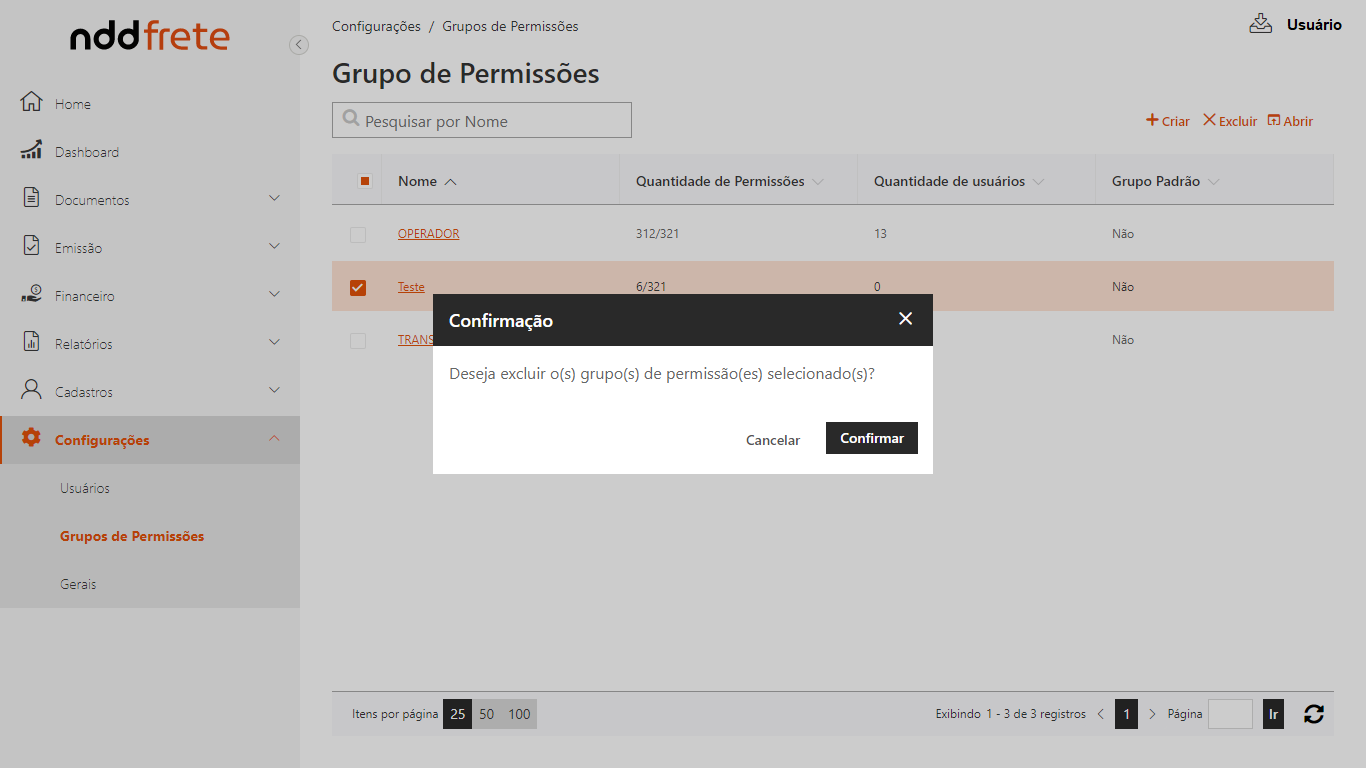Close the Confirmação dialog with X icon
Image resolution: width=1366 pixels, height=768 pixels.
point(905,319)
